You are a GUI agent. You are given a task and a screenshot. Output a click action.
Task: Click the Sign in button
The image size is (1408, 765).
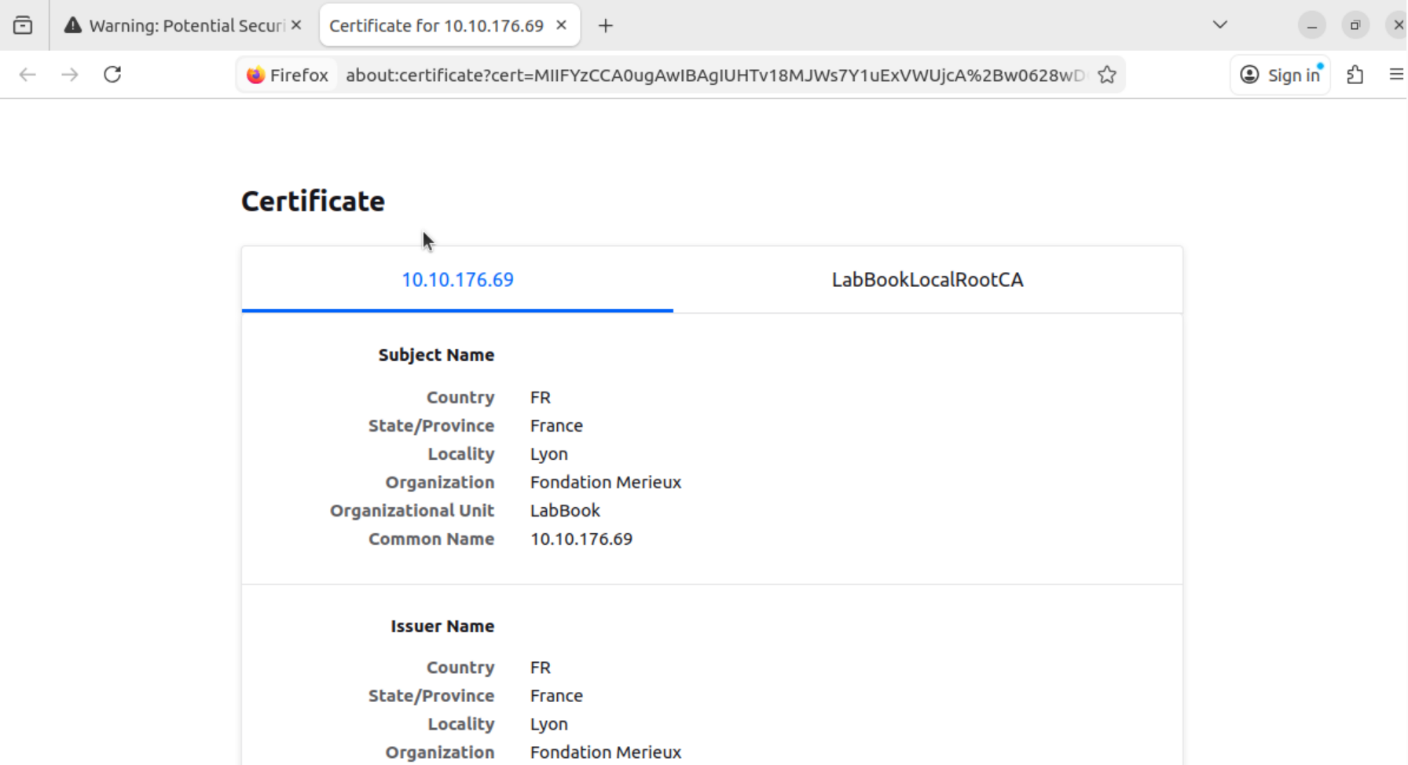(1280, 75)
